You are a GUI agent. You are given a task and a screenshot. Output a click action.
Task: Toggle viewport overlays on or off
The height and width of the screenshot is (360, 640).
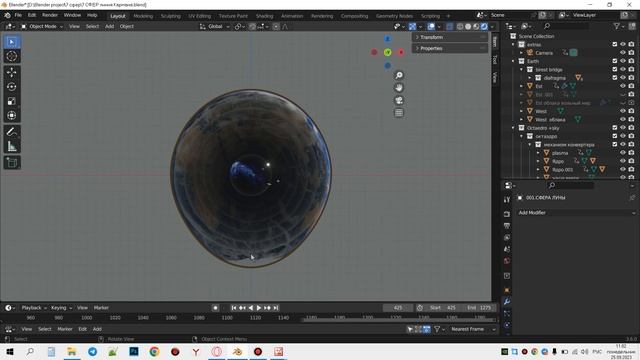[x=431, y=27]
